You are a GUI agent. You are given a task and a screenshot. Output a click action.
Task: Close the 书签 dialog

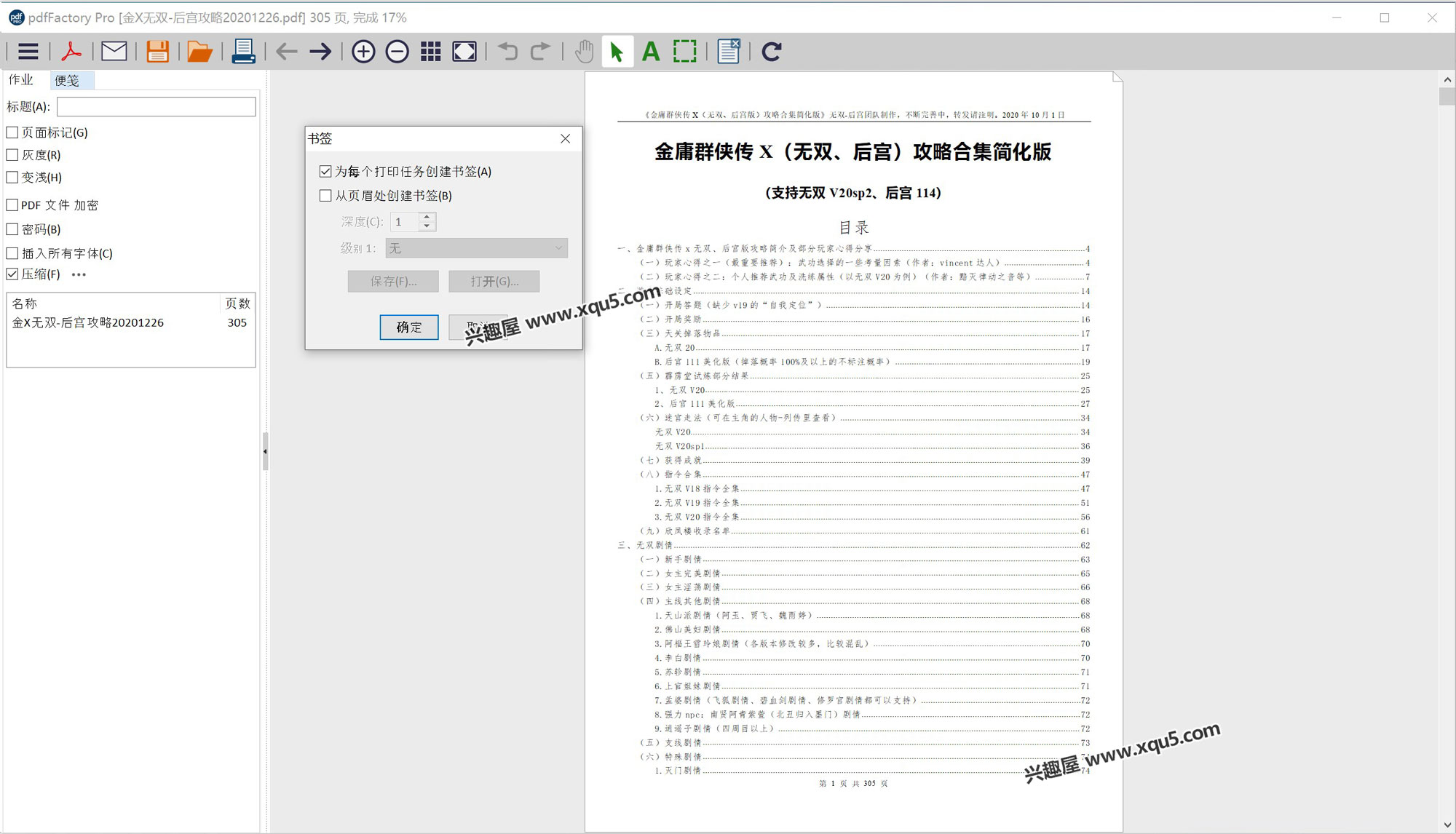coord(566,138)
